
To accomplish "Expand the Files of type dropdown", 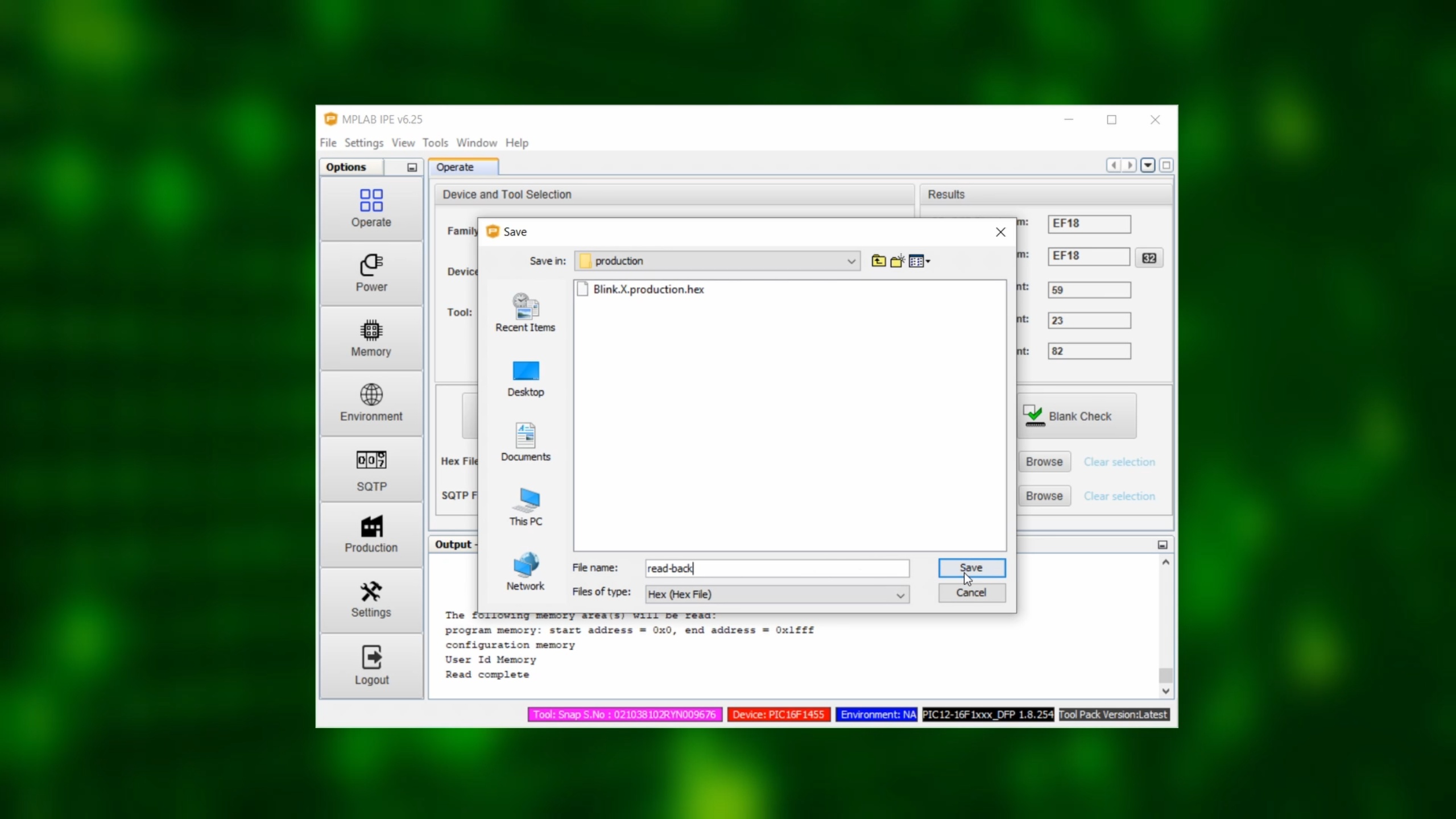I will coord(900,595).
